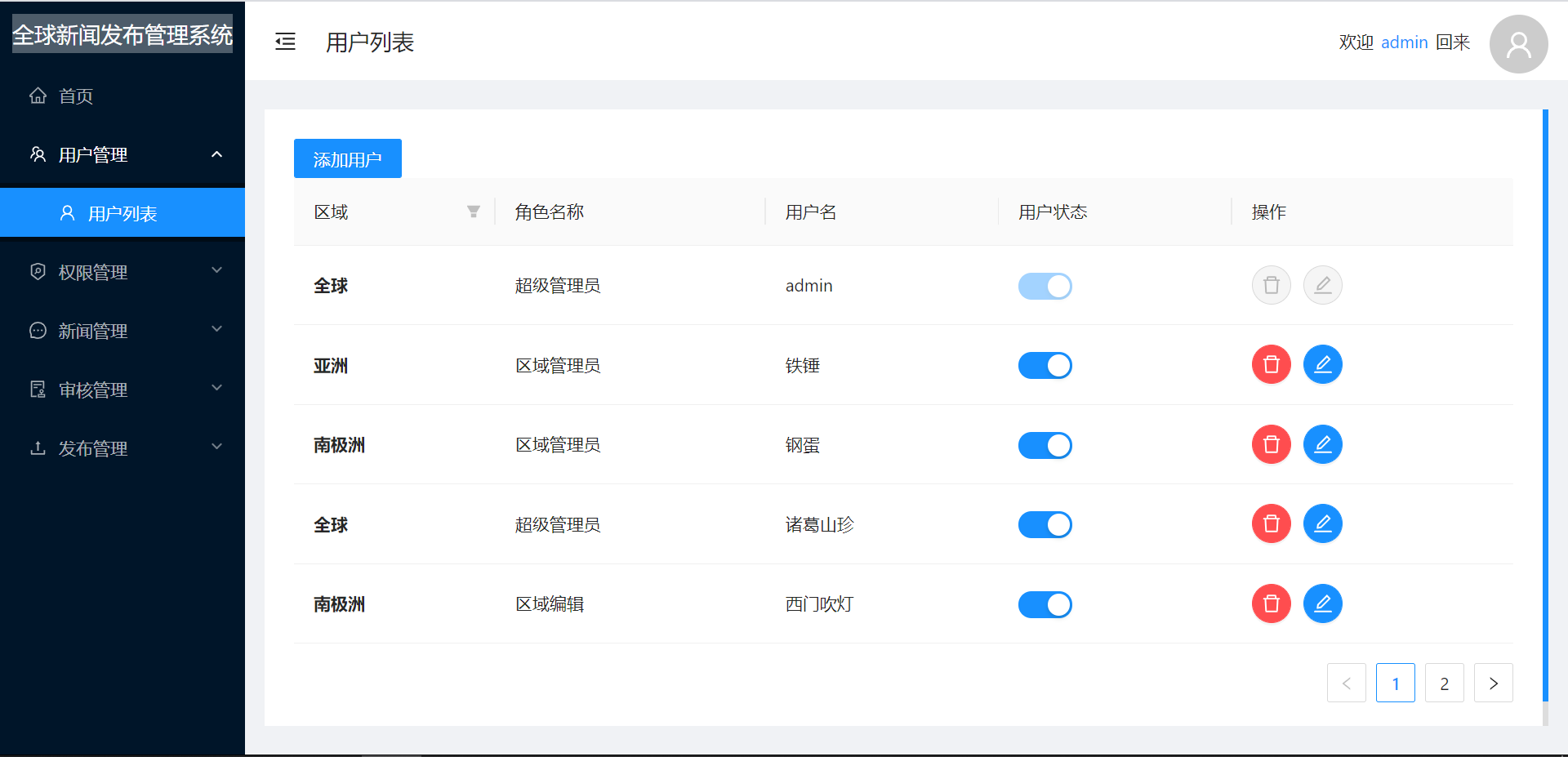This screenshot has height=757, width=1568.
Task: Delete the user 铁锤
Action: (1271, 364)
